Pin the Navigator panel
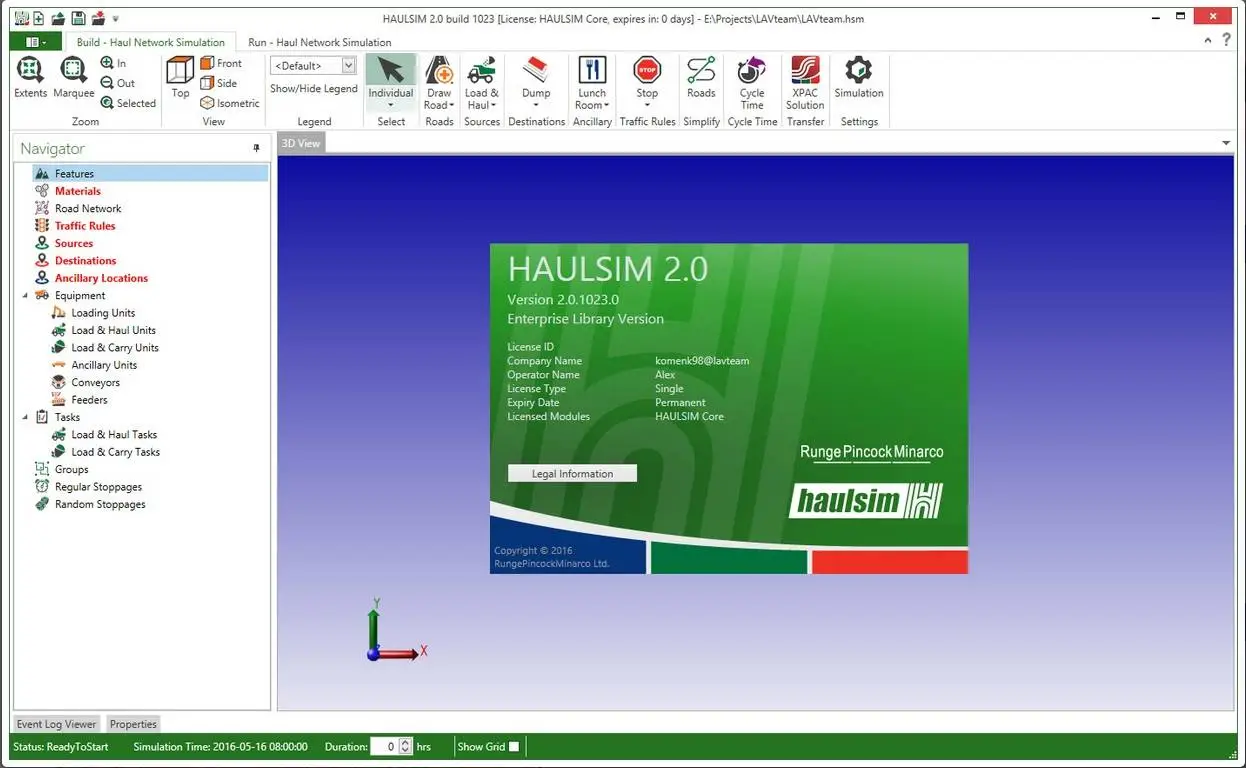The width and height of the screenshot is (1246, 768). click(256, 148)
